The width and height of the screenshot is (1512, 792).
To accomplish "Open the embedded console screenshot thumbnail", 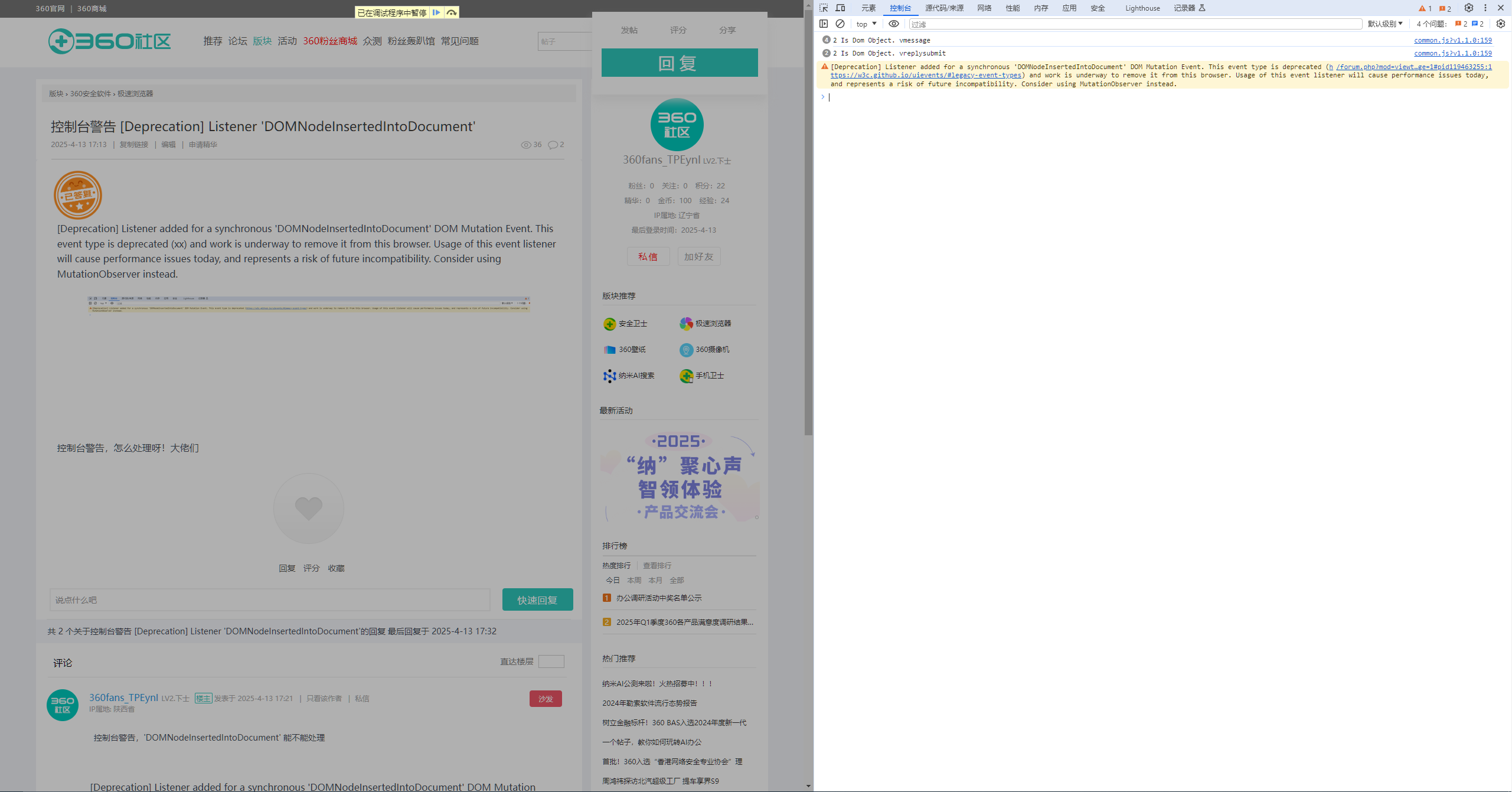I will point(308,305).
